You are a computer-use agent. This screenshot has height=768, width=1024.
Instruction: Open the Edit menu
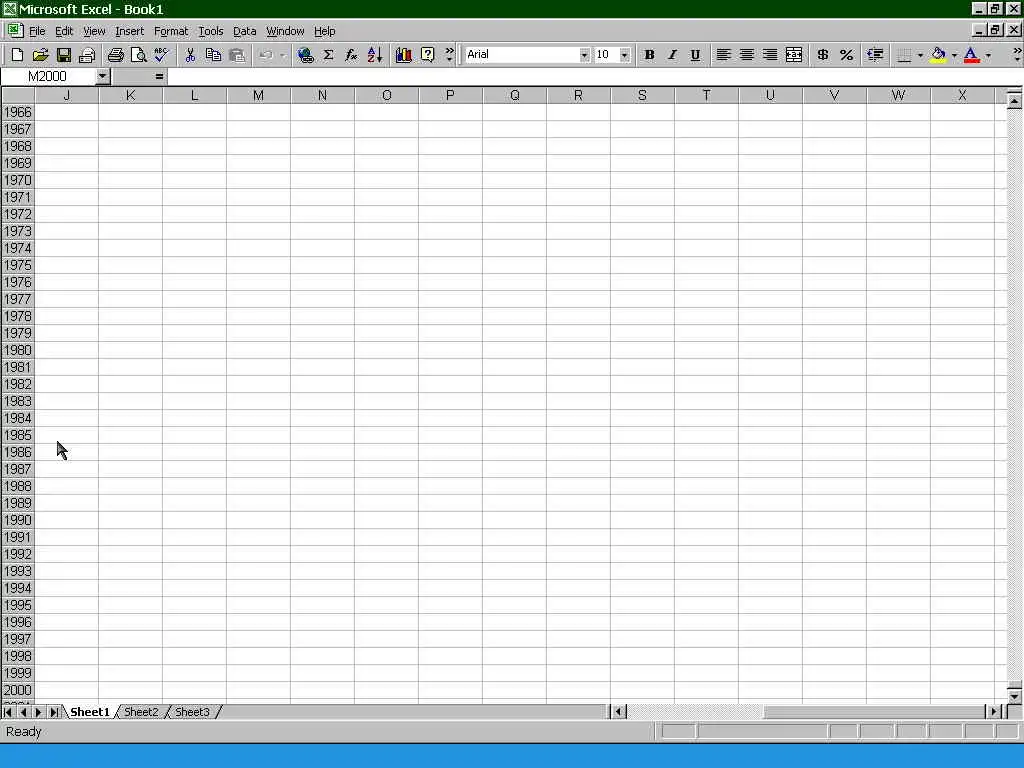[x=64, y=31]
